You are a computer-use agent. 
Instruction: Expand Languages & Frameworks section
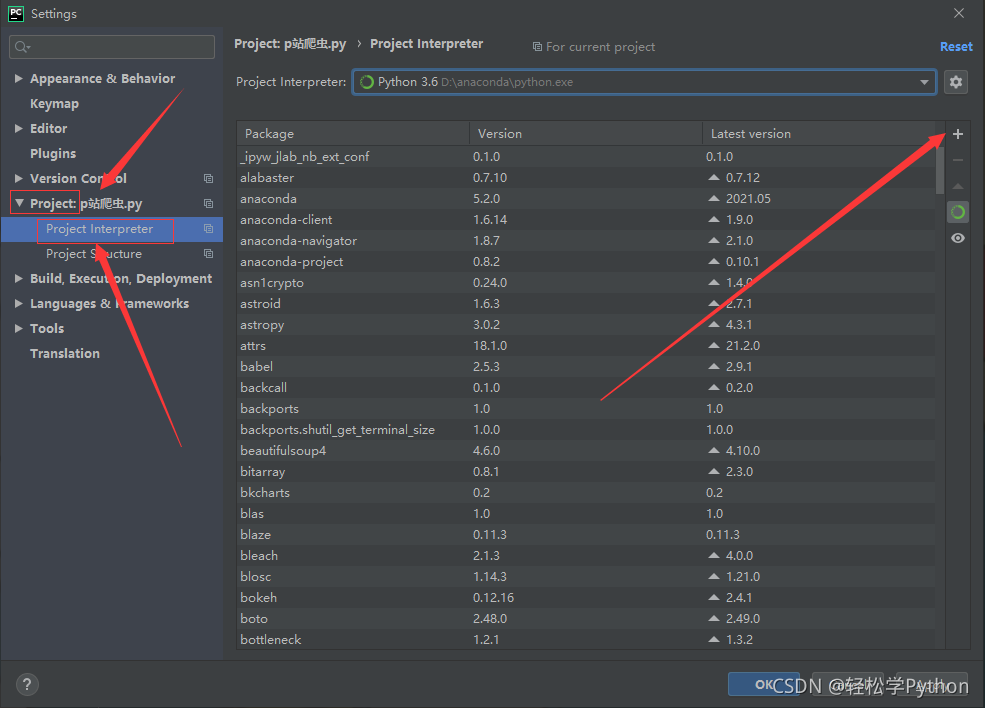point(18,303)
